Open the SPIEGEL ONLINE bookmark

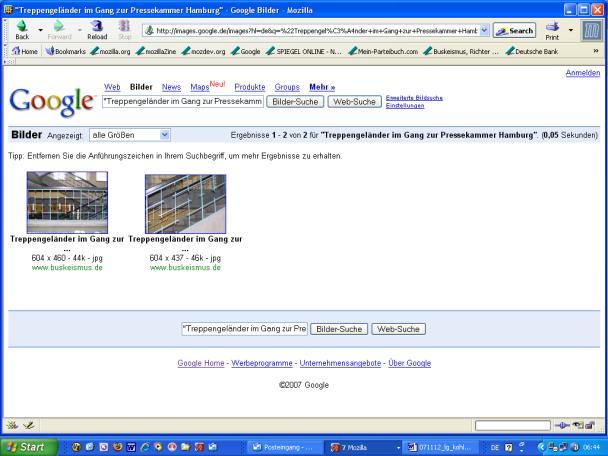[304, 51]
